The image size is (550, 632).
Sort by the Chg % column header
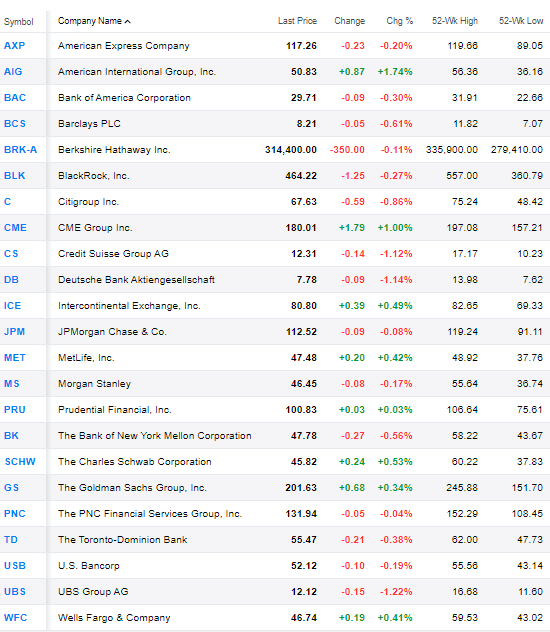point(400,21)
